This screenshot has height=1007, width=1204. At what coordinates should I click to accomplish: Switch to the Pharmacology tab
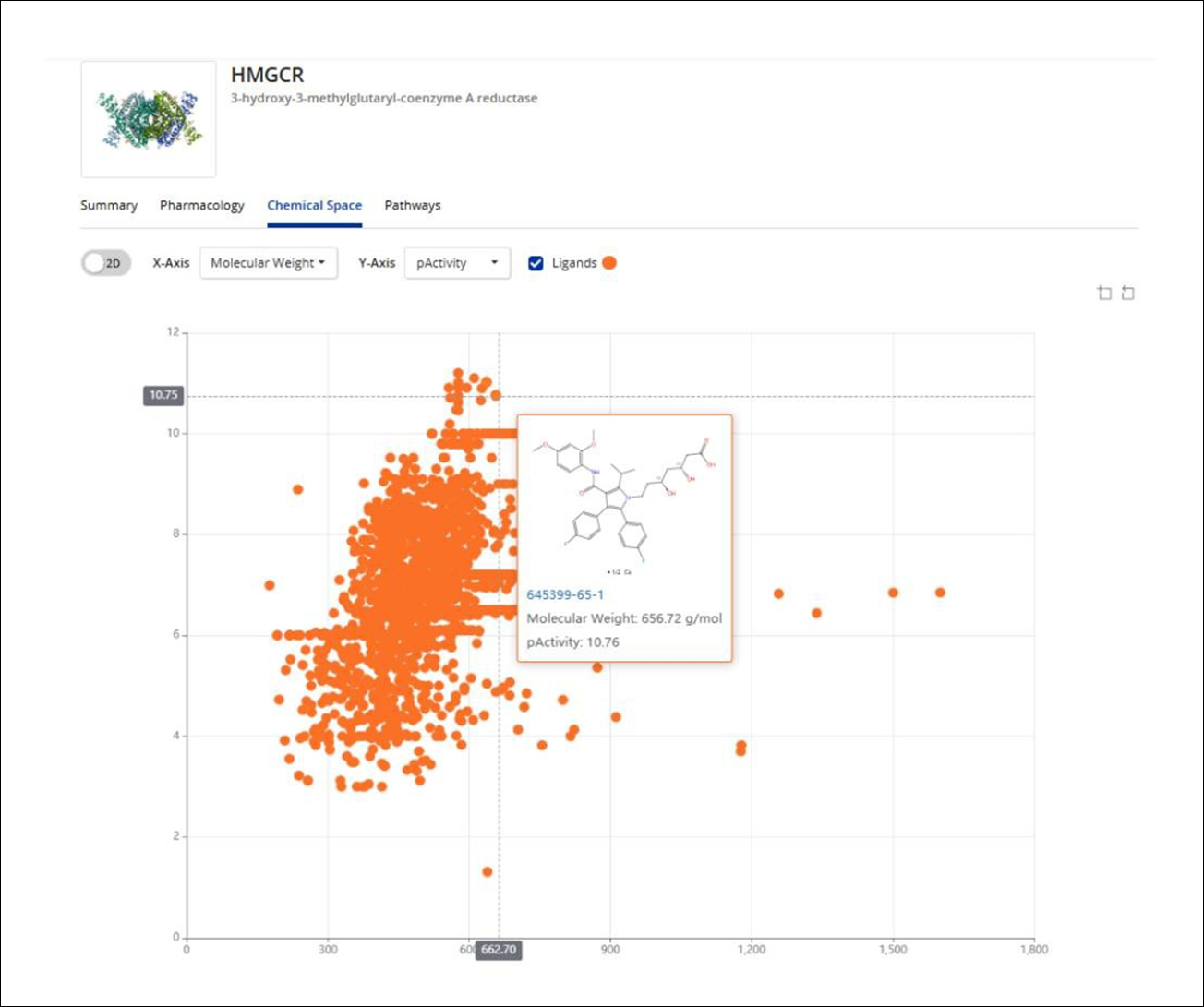202,205
